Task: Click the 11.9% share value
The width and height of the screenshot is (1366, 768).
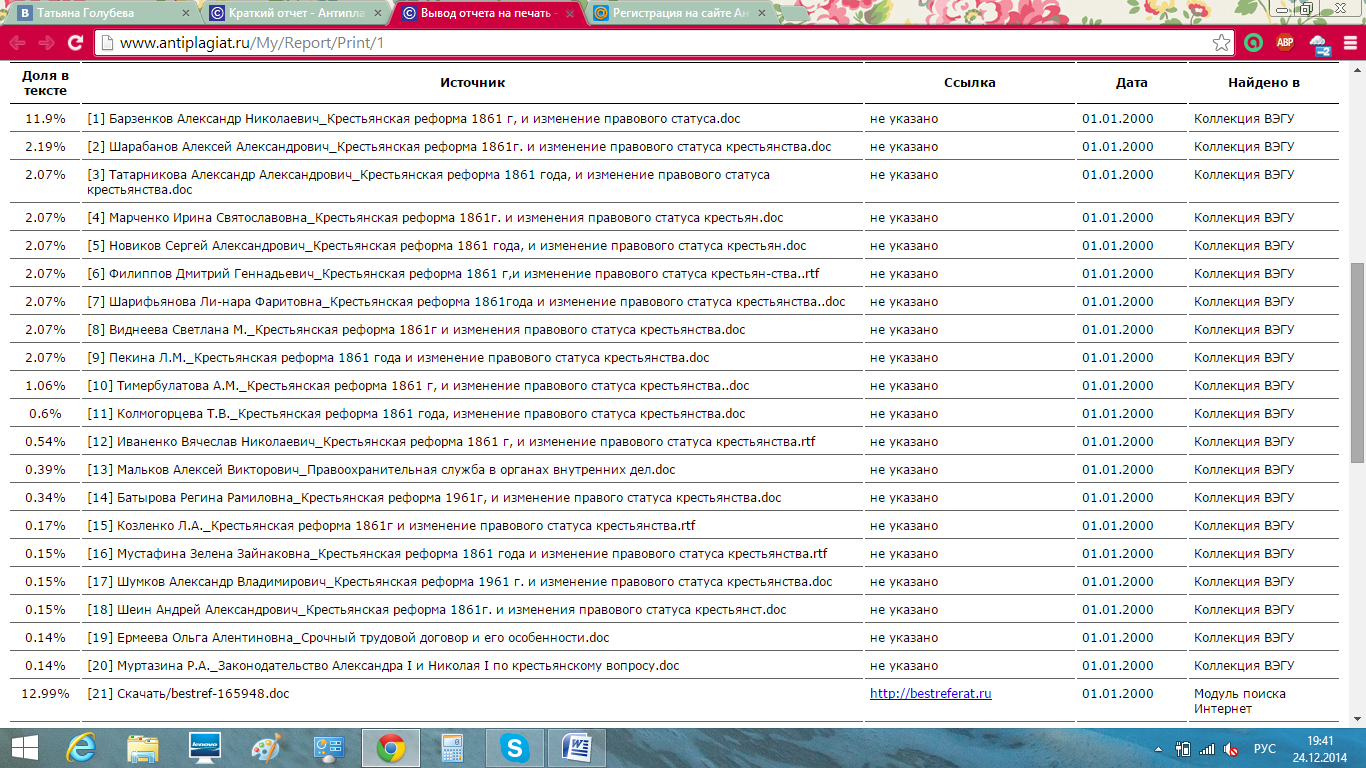Action: pyautogui.click(x=45, y=118)
